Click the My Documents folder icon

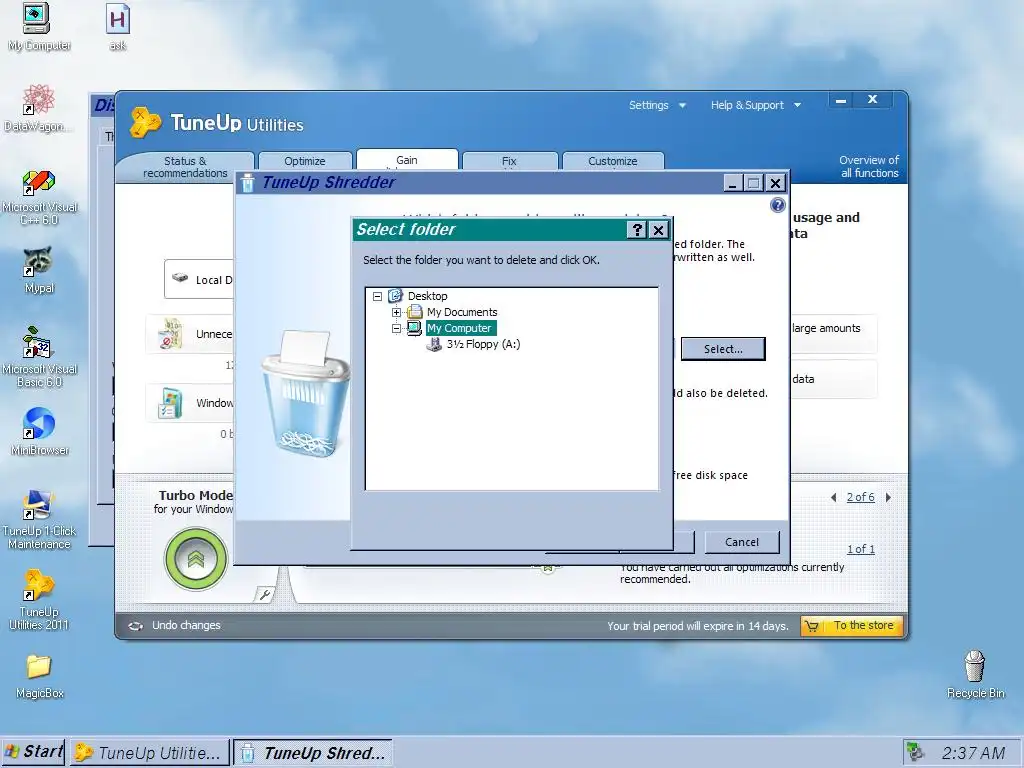point(415,312)
